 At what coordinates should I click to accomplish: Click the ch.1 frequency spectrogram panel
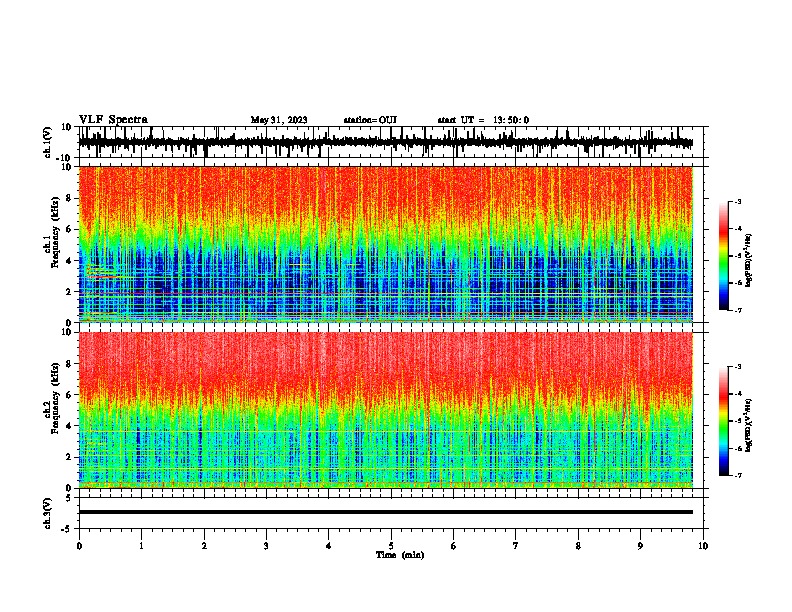pyautogui.click(x=386, y=244)
